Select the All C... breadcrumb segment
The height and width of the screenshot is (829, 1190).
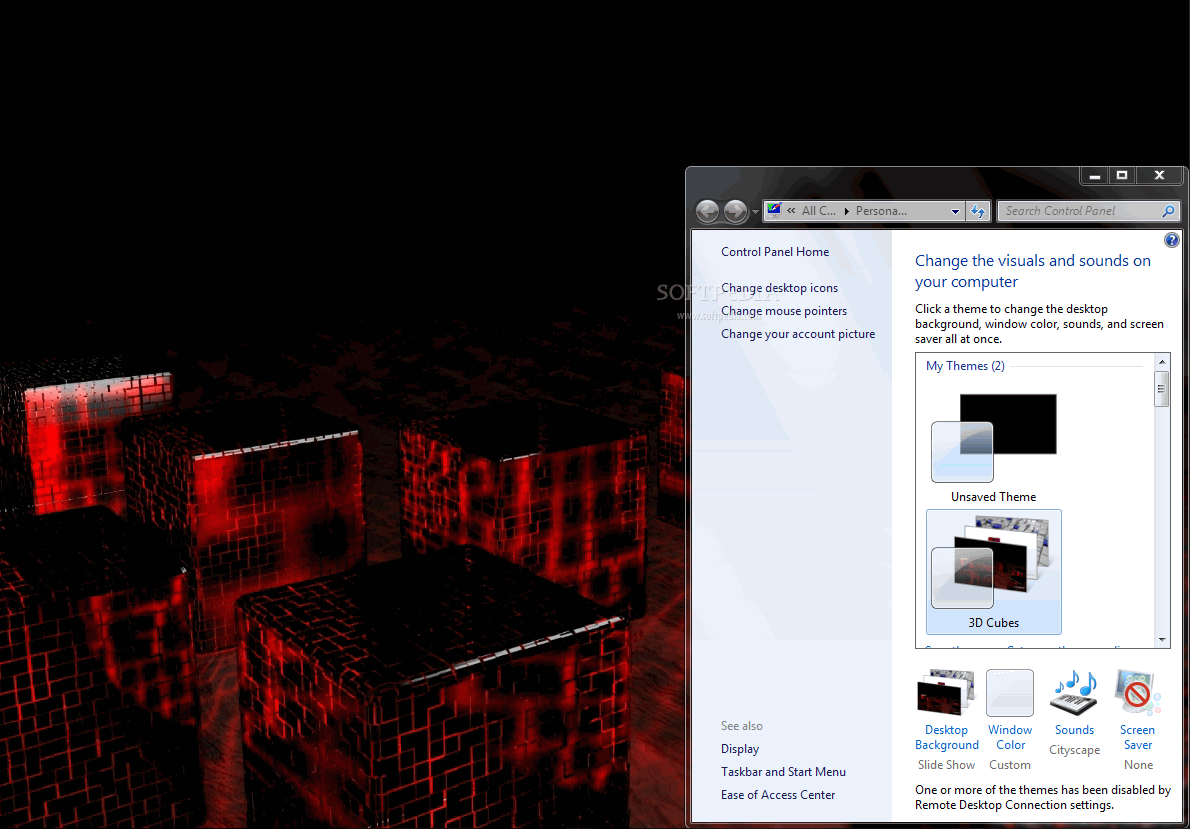(819, 211)
